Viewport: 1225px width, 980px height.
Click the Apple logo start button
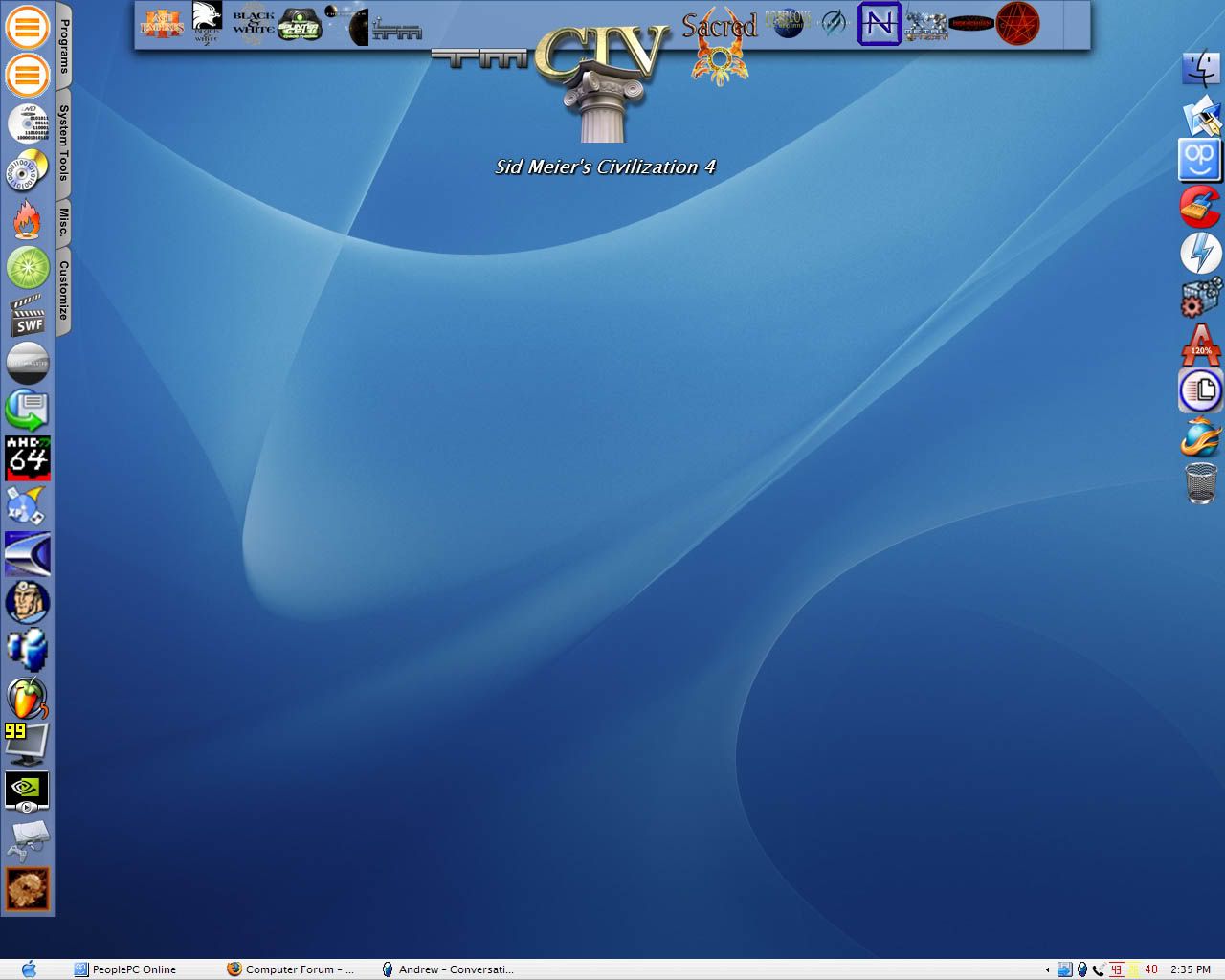[29, 969]
